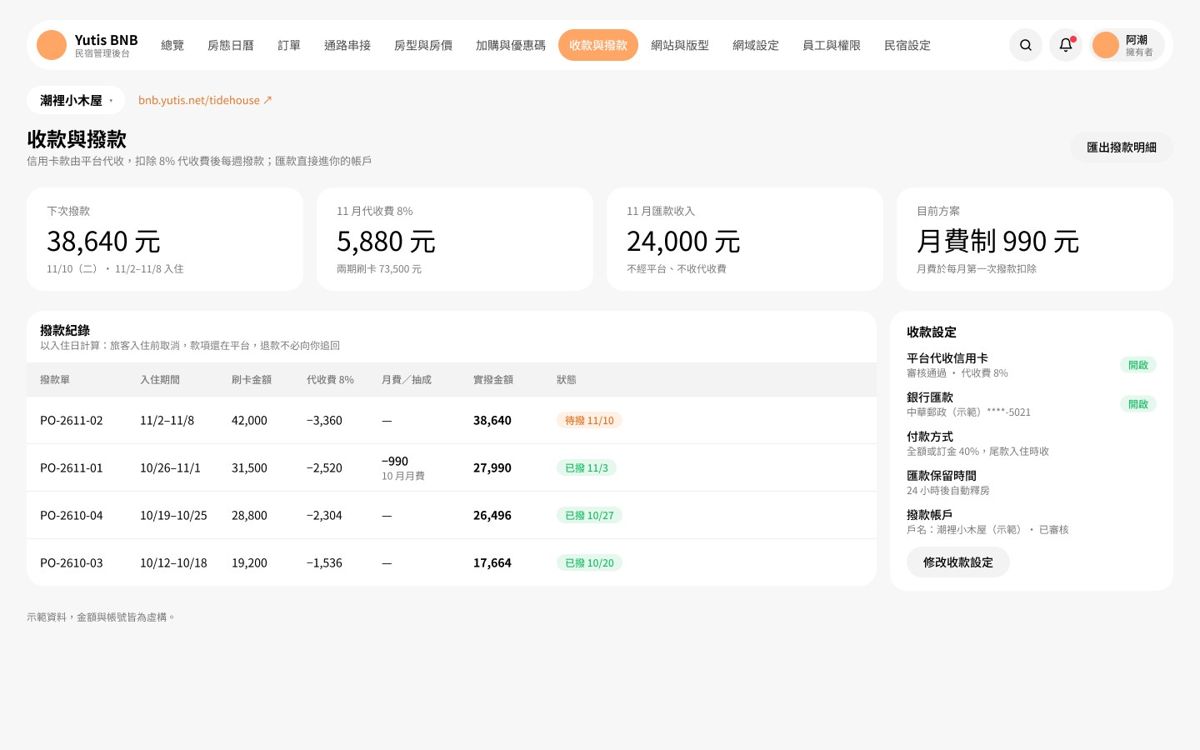This screenshot has height=750, width=1200.
Task: Open the 通路串接 tab
Action: [x=347, y=45]
